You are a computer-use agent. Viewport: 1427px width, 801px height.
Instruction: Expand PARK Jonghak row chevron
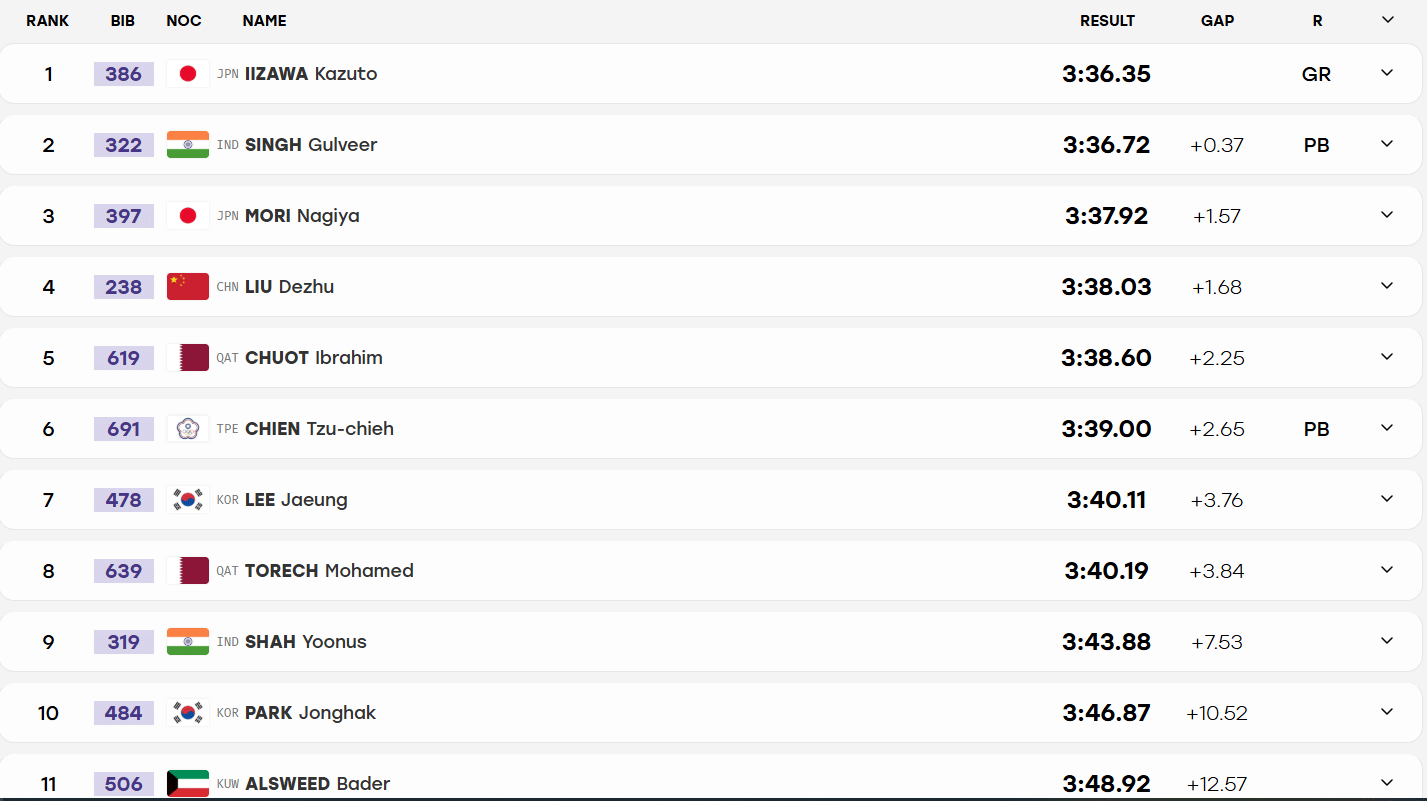[1387, 712]
